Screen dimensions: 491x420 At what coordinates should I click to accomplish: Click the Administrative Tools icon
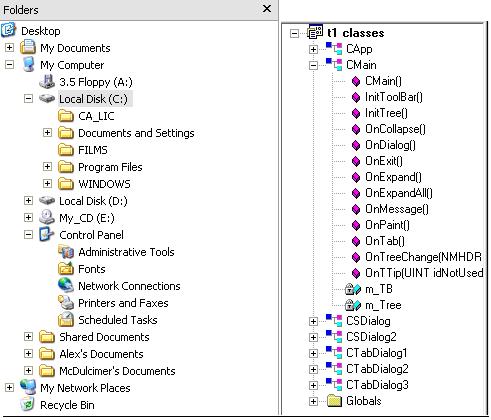66,251
